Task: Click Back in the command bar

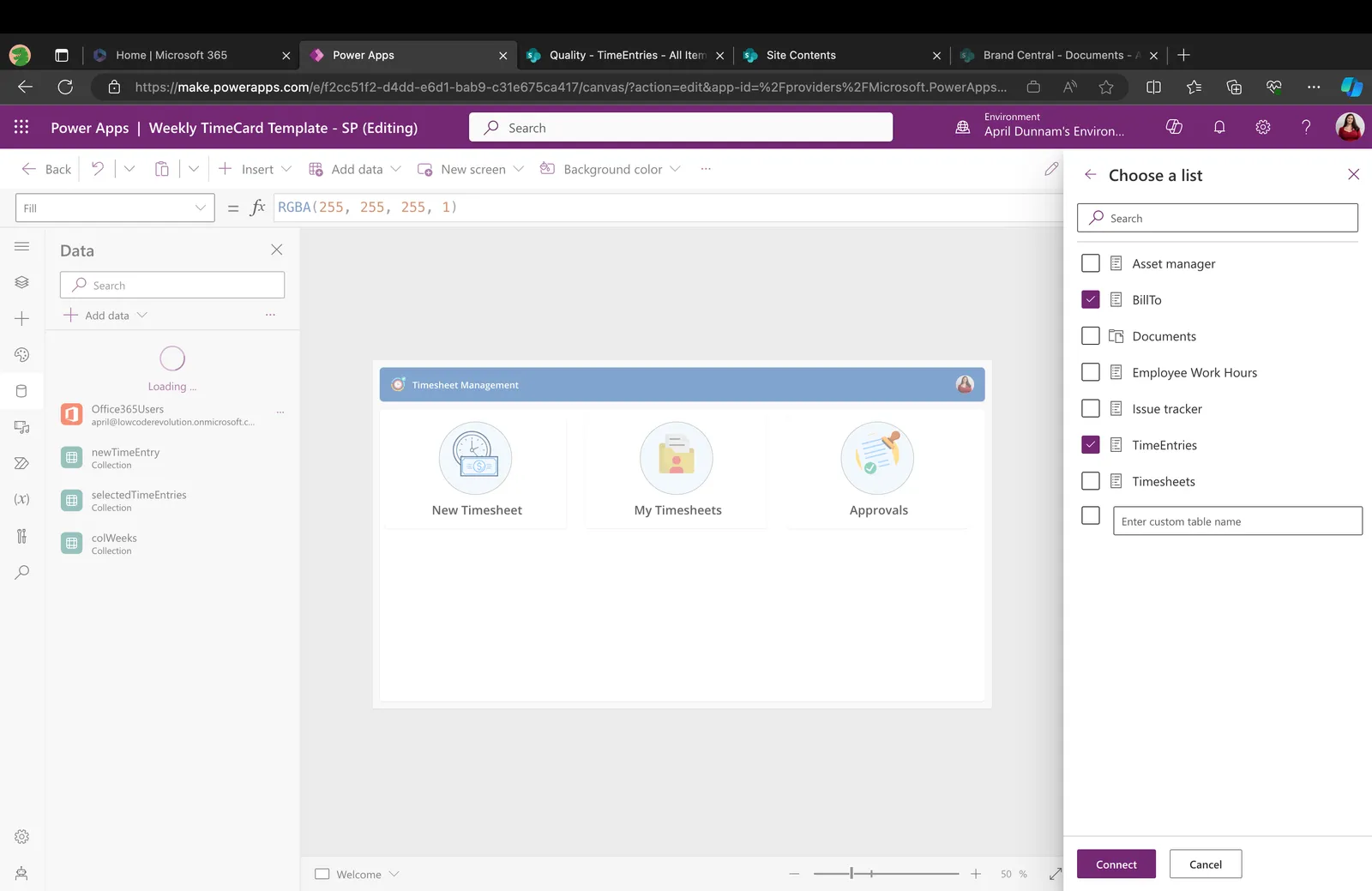Action: pyautogui.click(x=46, y=169)
